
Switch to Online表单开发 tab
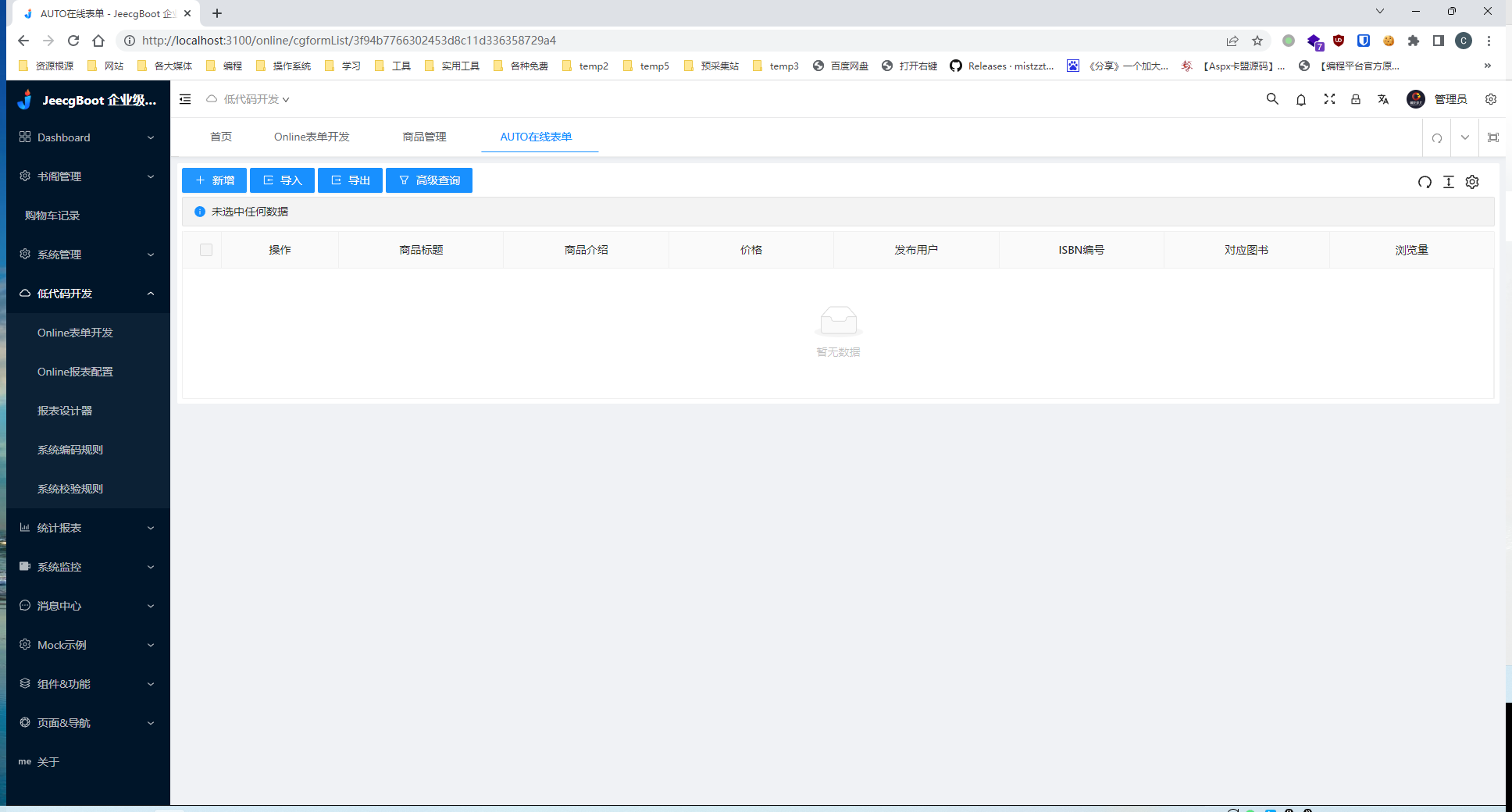(x=312, y=137)
